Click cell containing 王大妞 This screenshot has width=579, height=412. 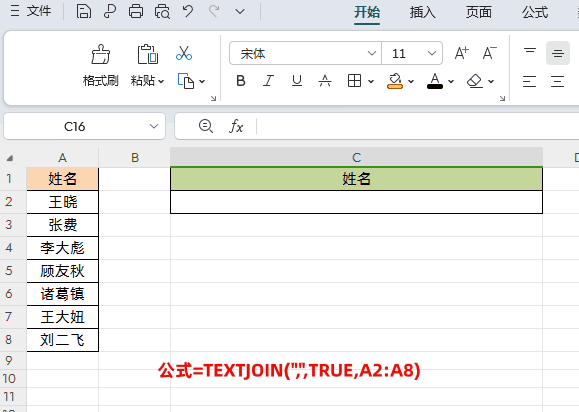62,317
